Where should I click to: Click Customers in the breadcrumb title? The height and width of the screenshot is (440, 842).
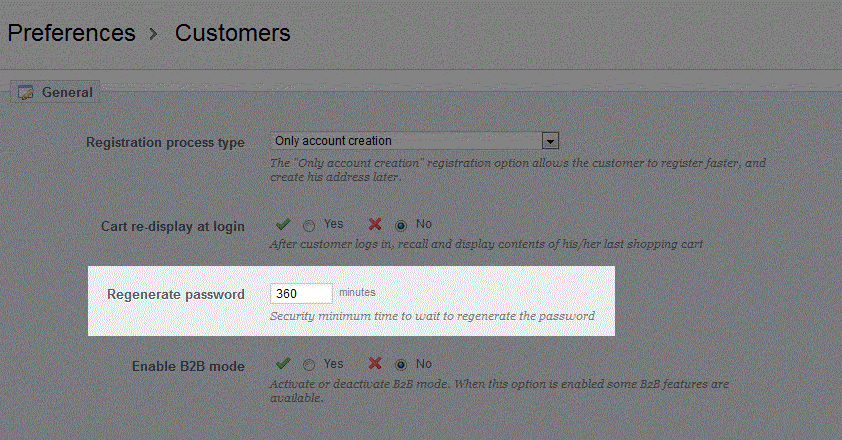[x=232, y=33]
